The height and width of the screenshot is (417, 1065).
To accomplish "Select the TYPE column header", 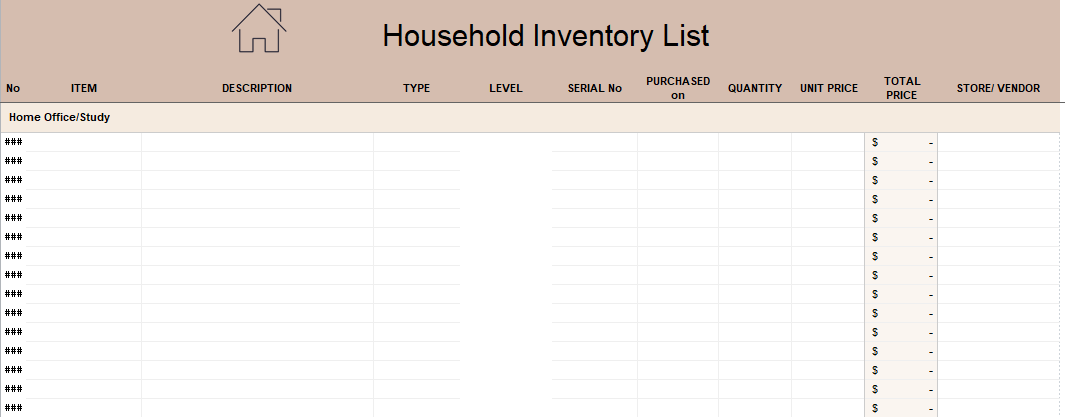I will tap(416, 88).
